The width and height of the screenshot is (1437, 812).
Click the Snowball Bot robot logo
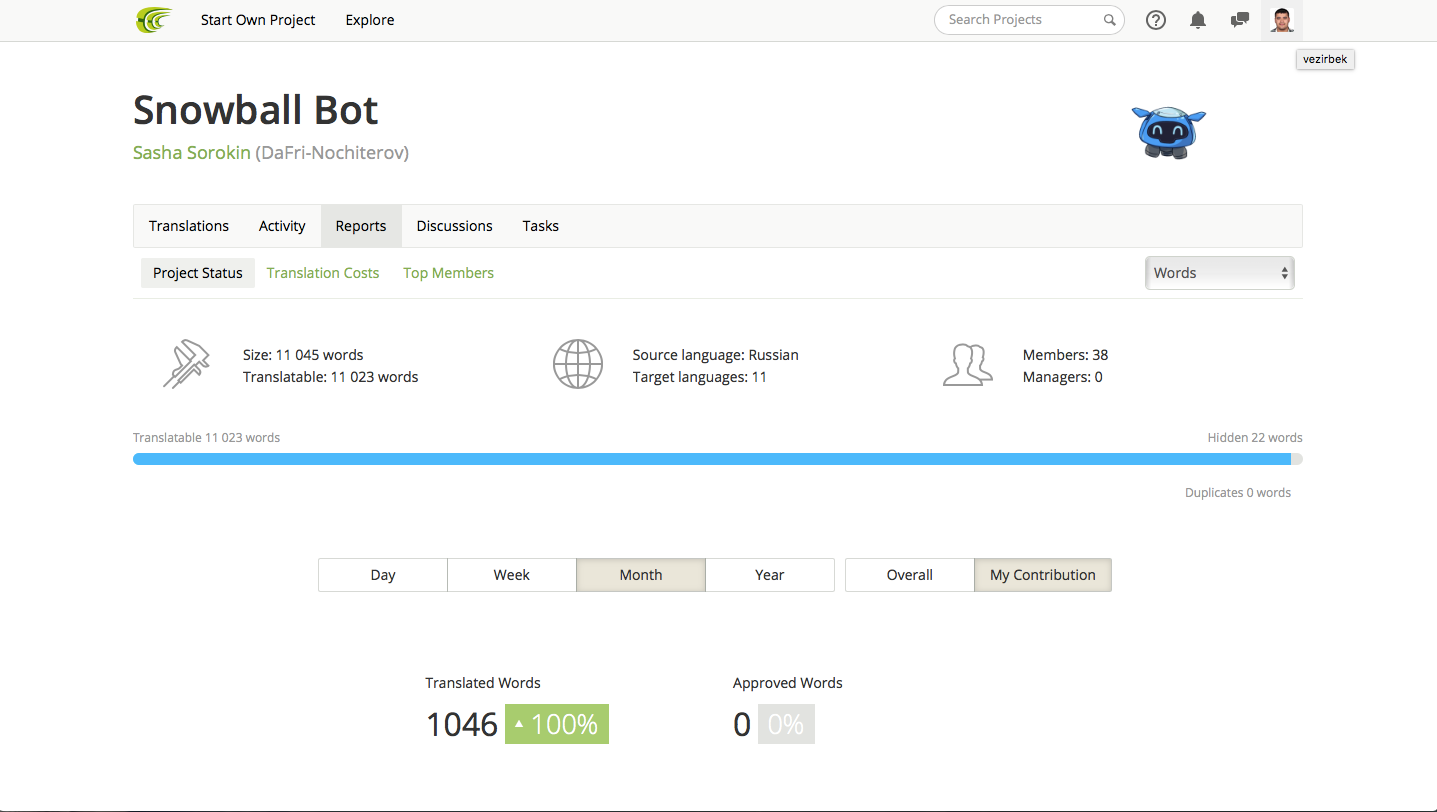[x=1169, y=132]
